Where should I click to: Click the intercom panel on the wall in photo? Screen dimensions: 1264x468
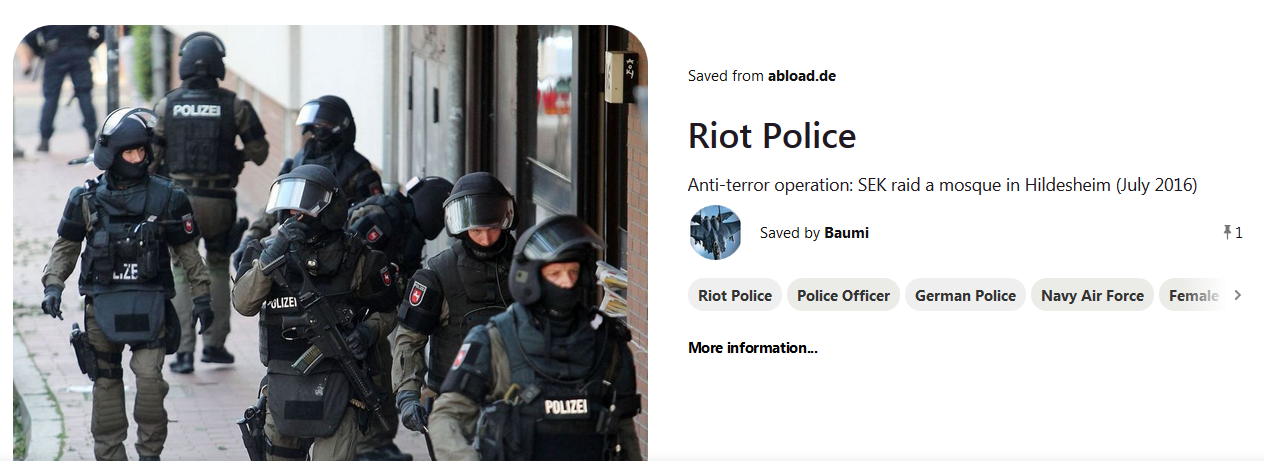[621, 77]
